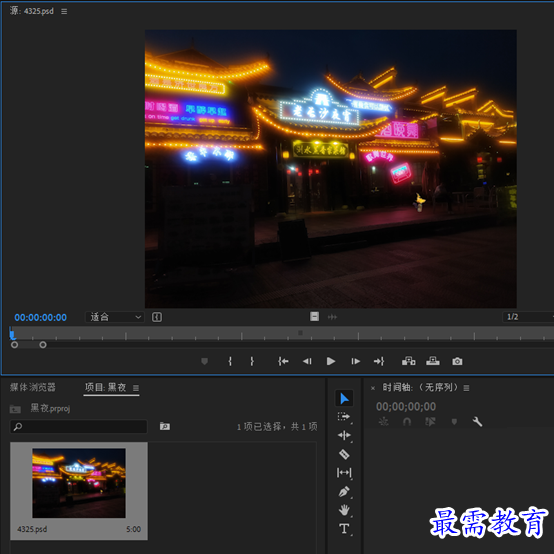Click the Overwrite edit button

433,361
